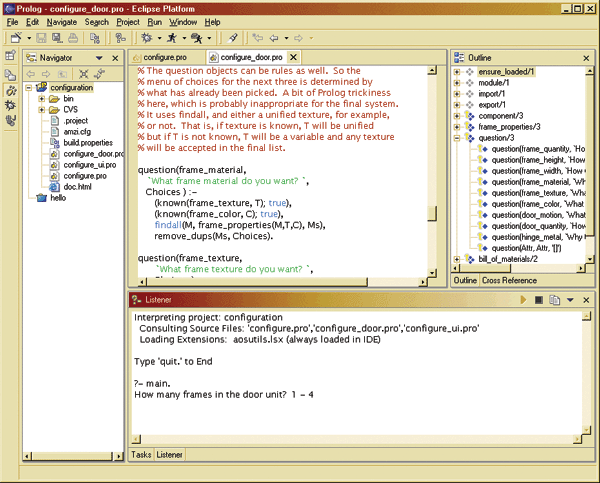Click the Run running-man icon in the toolbar
600x483 pixels.
point(172,38)
